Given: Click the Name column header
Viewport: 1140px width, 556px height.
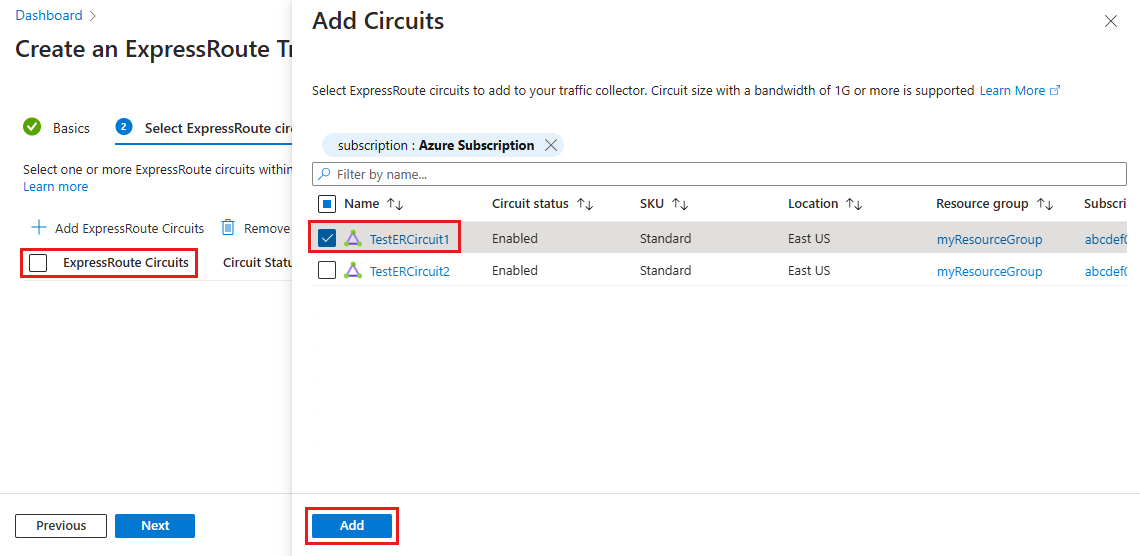Looking at the screenshot, I should pos(361,204).
